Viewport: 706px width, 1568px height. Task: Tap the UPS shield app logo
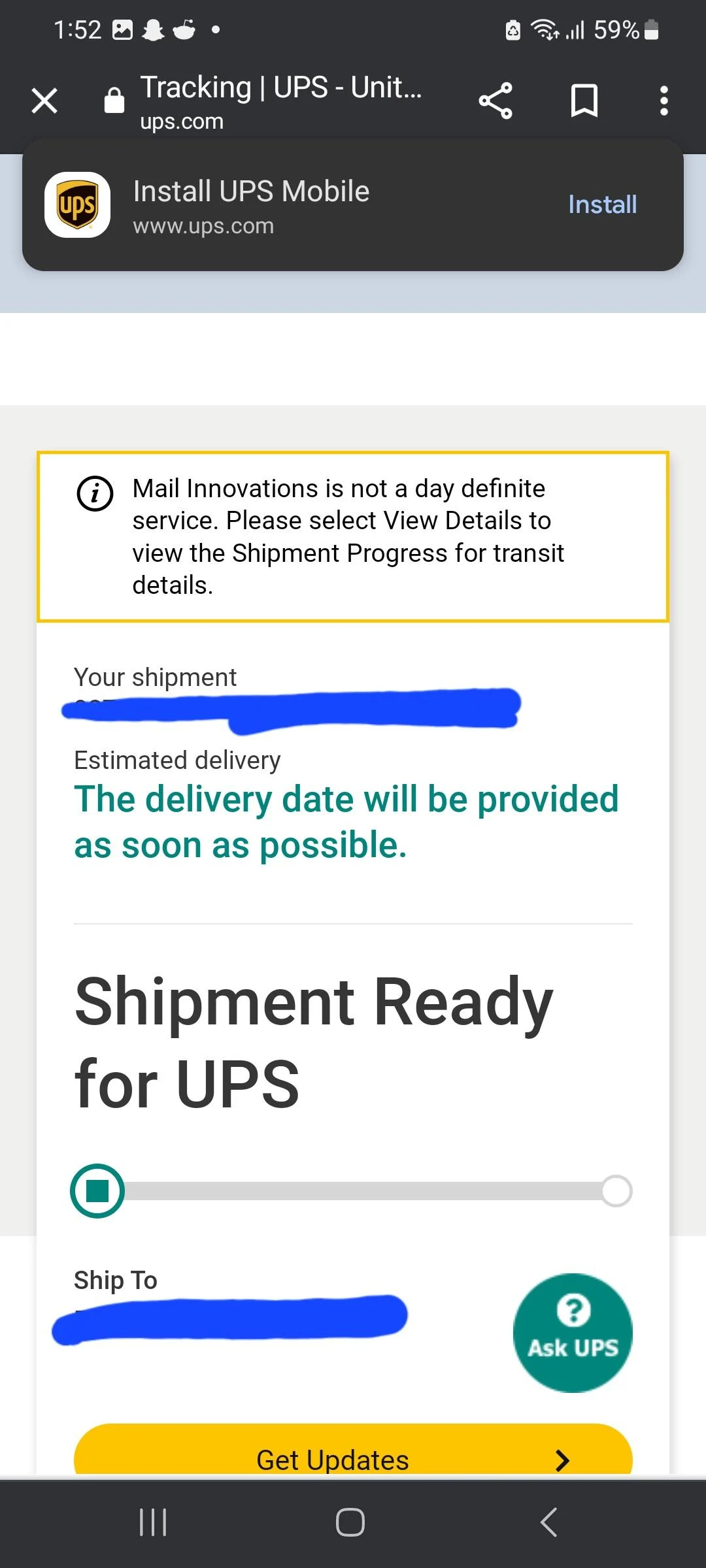(x=77, y=204)
